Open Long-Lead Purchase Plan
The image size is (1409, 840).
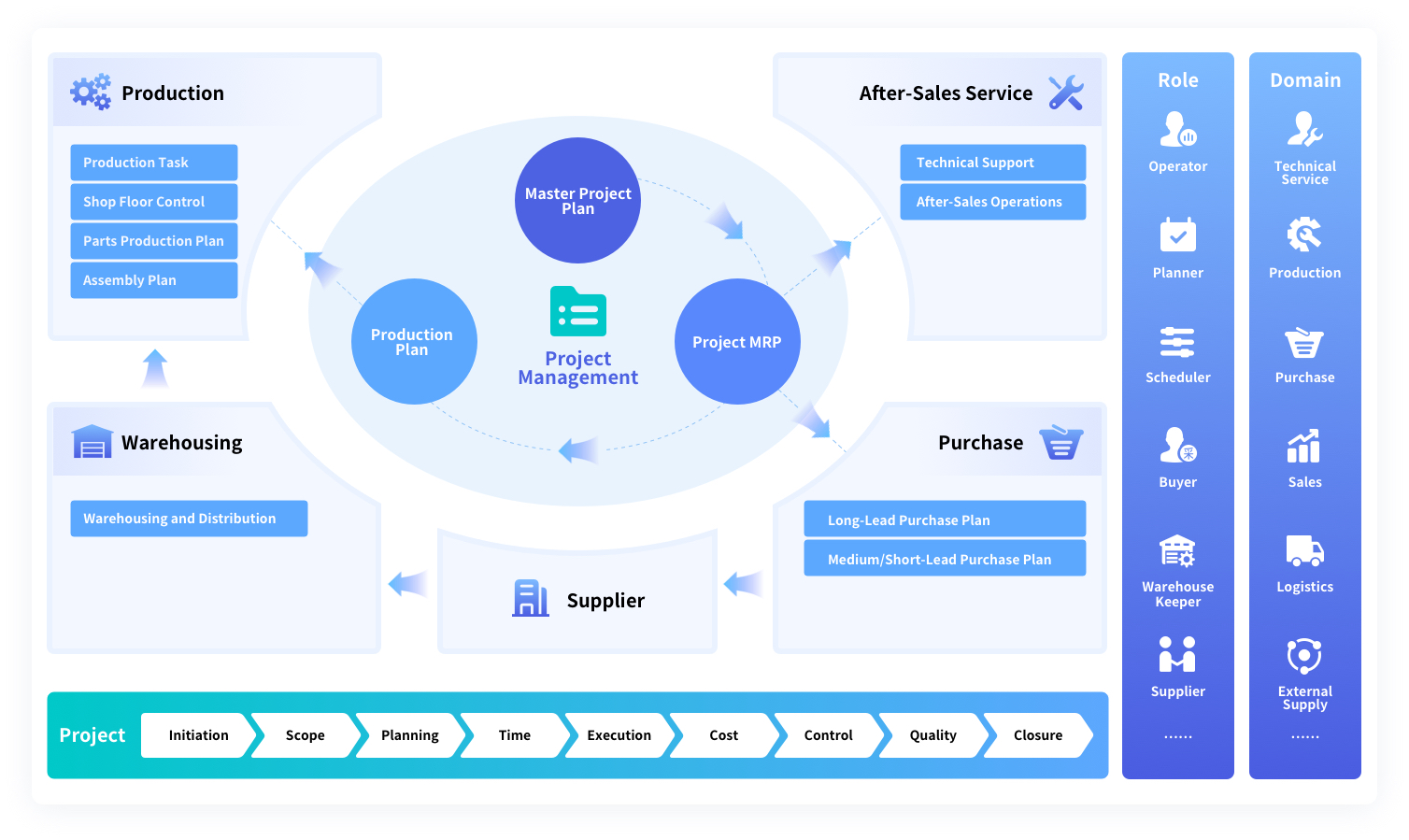(945, 520)
